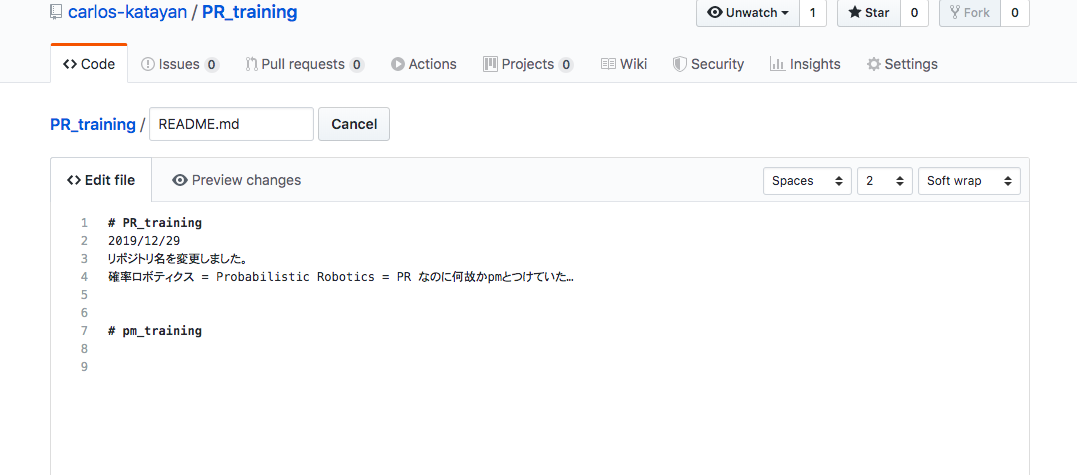Click the star count 0
The image size is (1077, 475).
tap(914, 13)
